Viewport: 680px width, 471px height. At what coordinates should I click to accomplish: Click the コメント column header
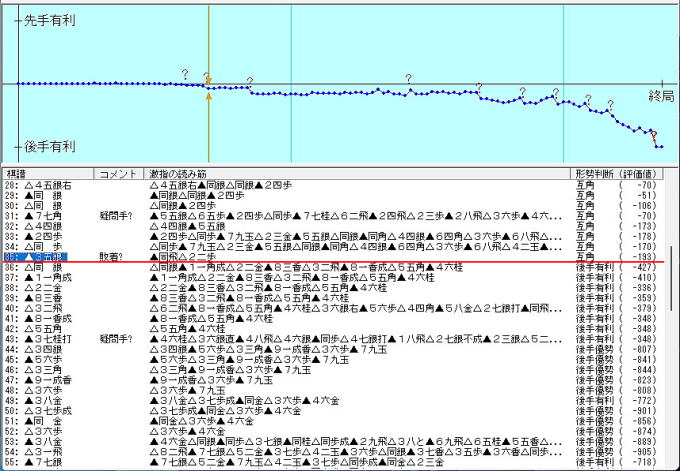point(118,174)
